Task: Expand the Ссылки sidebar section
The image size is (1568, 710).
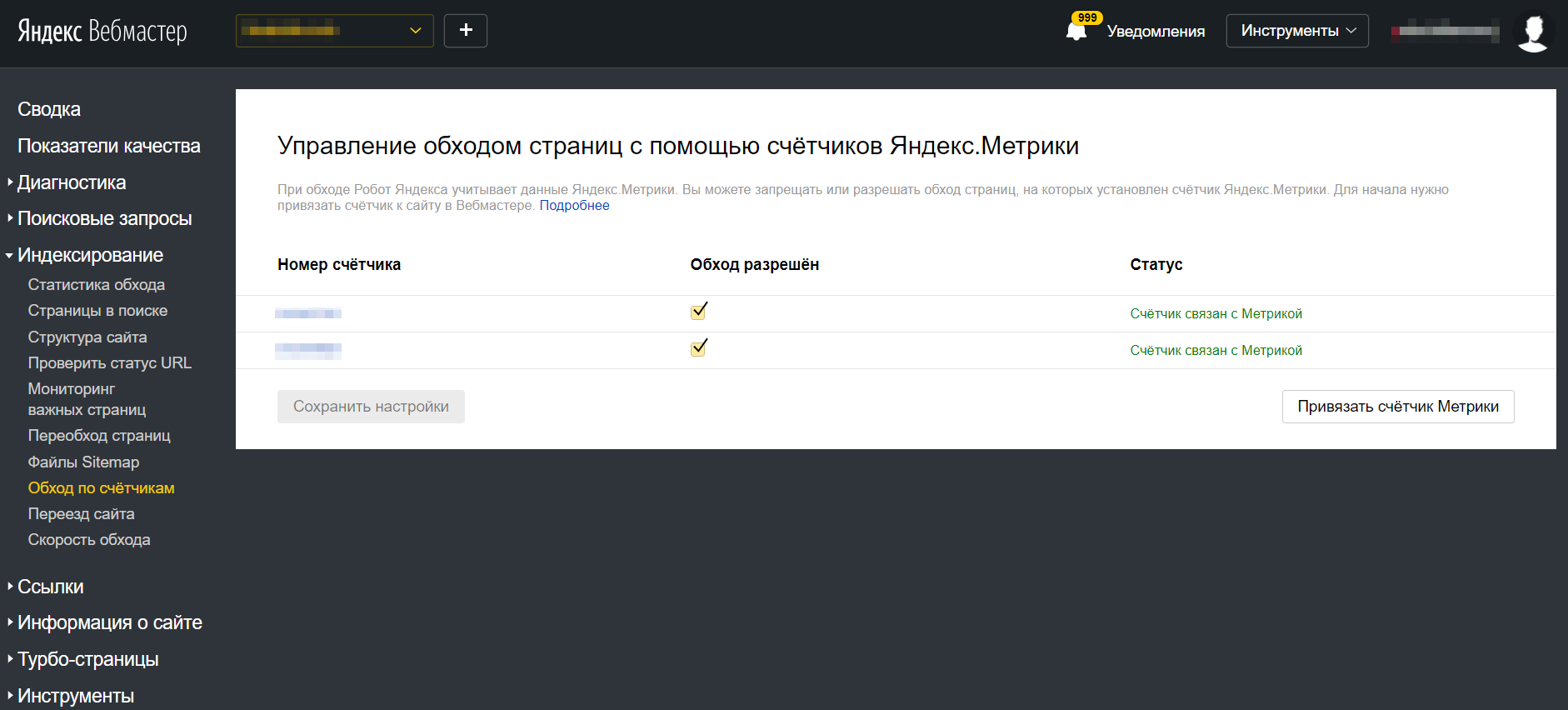Action: point(50,587)
